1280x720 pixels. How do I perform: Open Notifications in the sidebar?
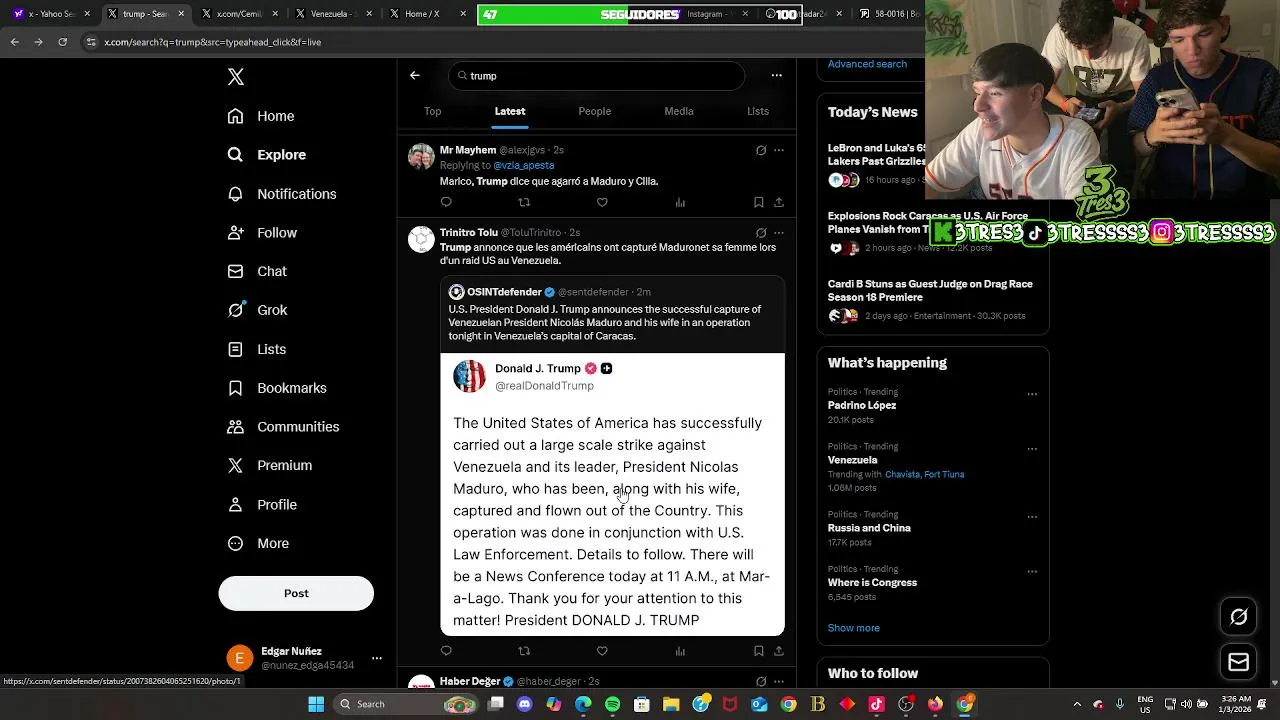pos(282,194)
